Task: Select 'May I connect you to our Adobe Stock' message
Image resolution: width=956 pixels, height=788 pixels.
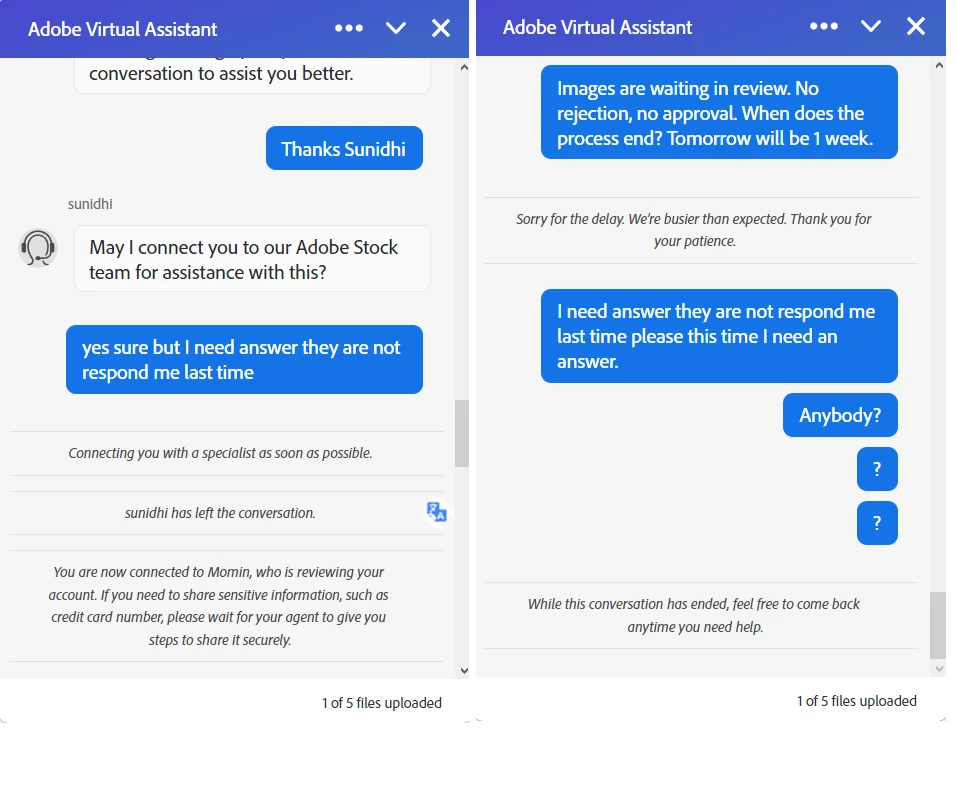Action: (x=252, y=259)
